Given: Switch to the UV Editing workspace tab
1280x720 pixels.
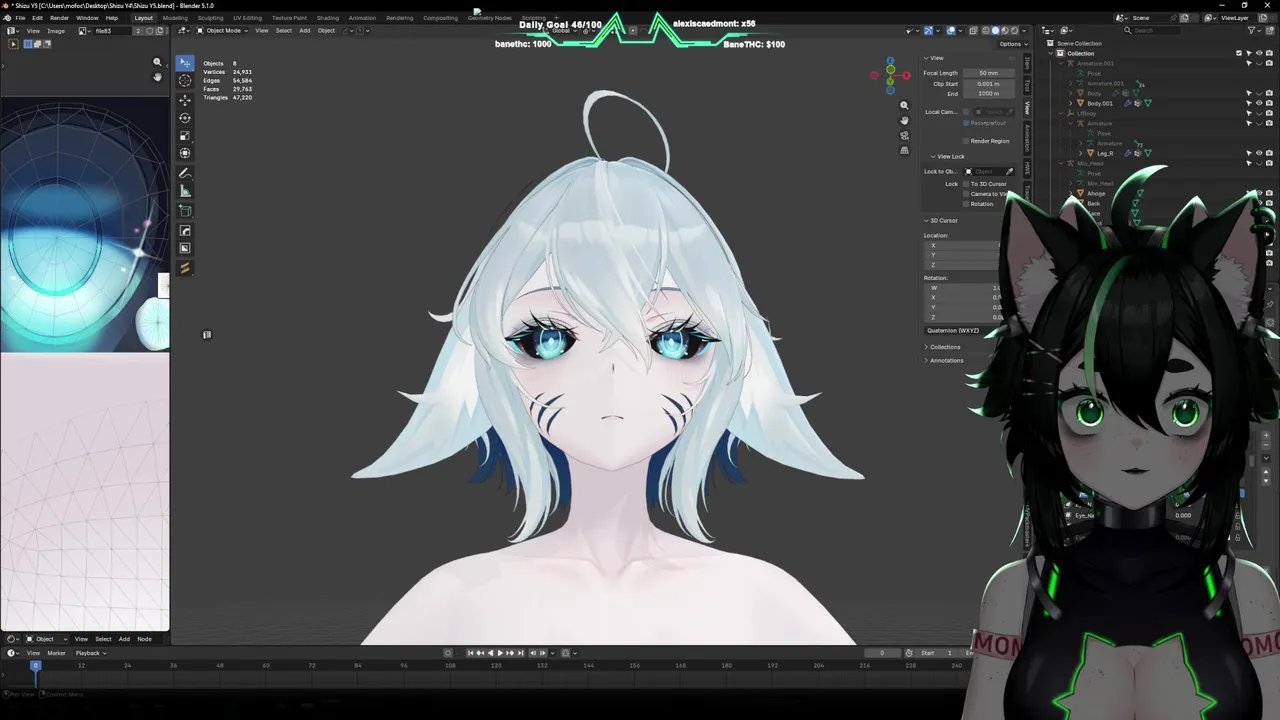Looking at the screenshot, I should (247, 18).
